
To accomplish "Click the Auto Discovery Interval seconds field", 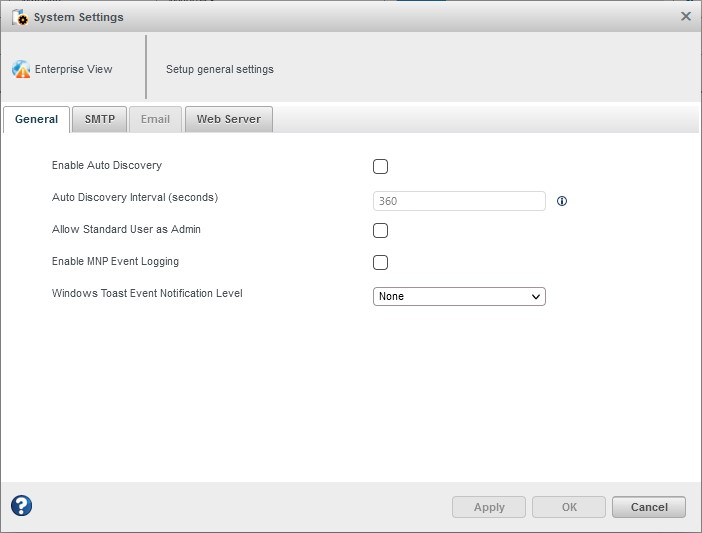I will point(459,201).
